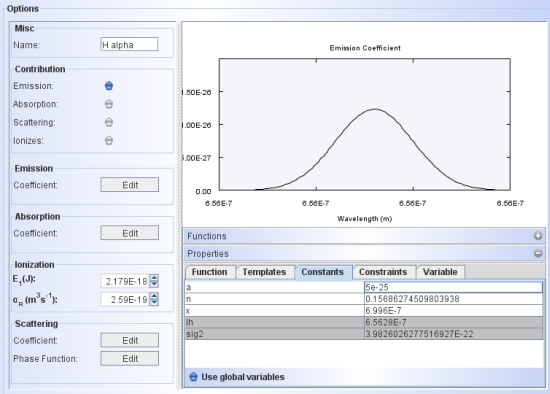This screenshot has width=550, height=394.
Task: Decrease E1(J) value with down arrow
Action: (x=154, y=284)
